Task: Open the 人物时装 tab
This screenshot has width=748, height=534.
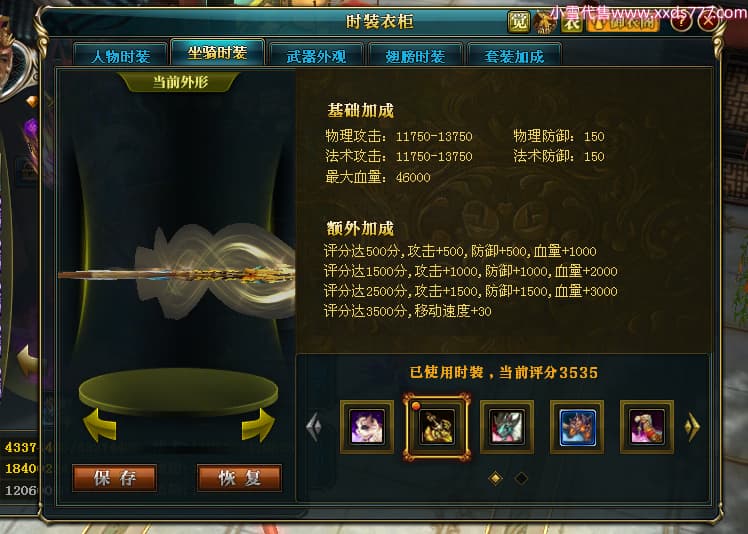Action: tap(120, 55)
